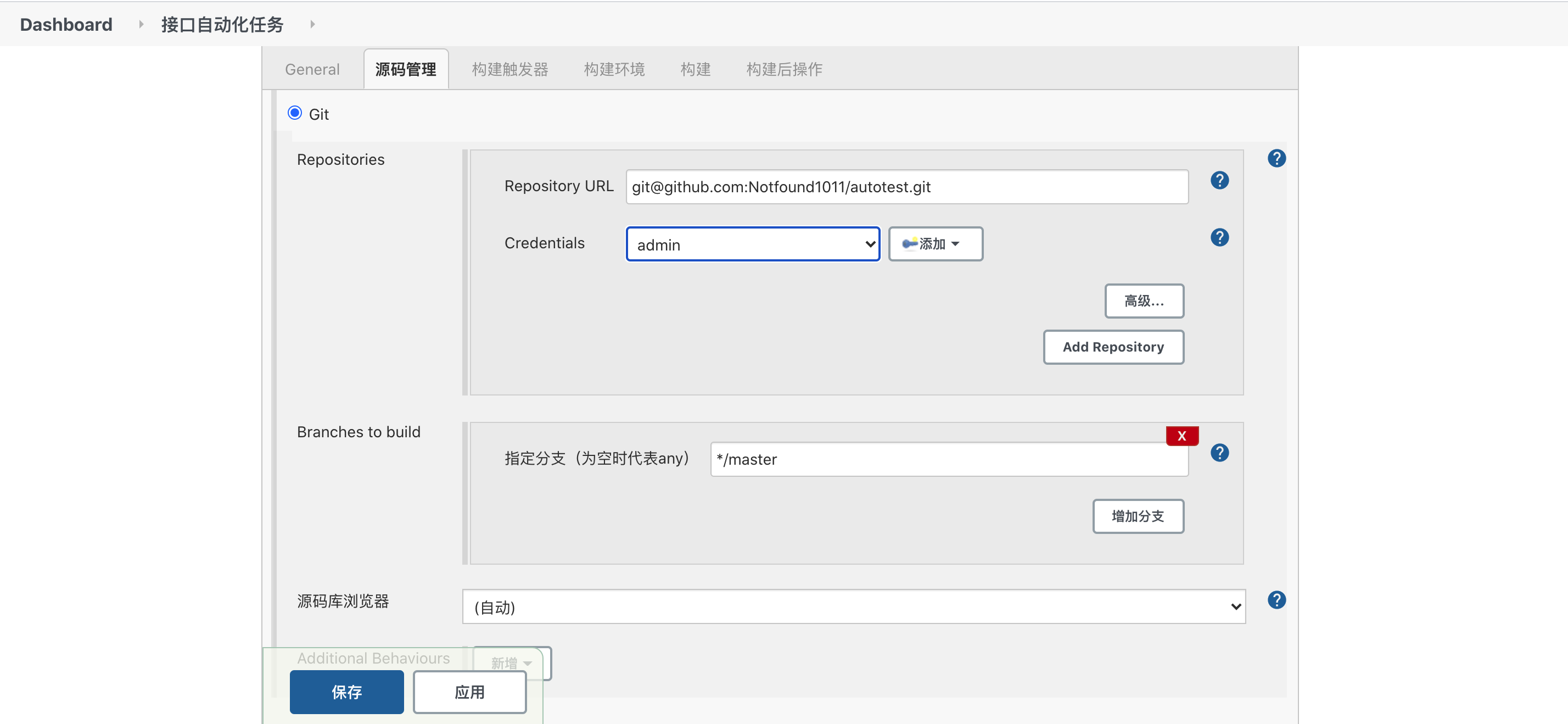This screenshot has height=724, width=1568.
Task: Switch to the 源码管理 tab
Action: (x=406, y=69)
